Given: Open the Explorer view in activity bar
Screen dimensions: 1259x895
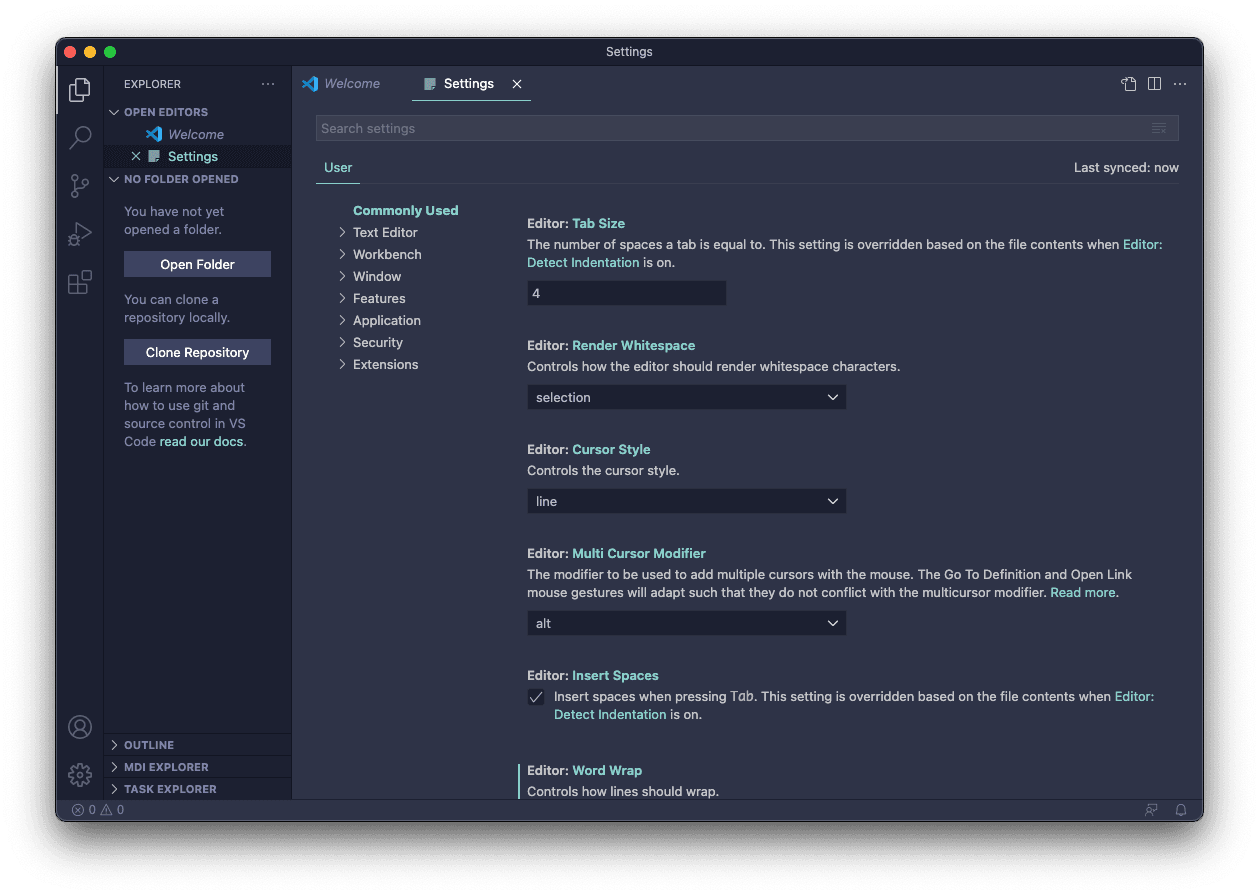Looking at the screenshot, I should [80, 90].
